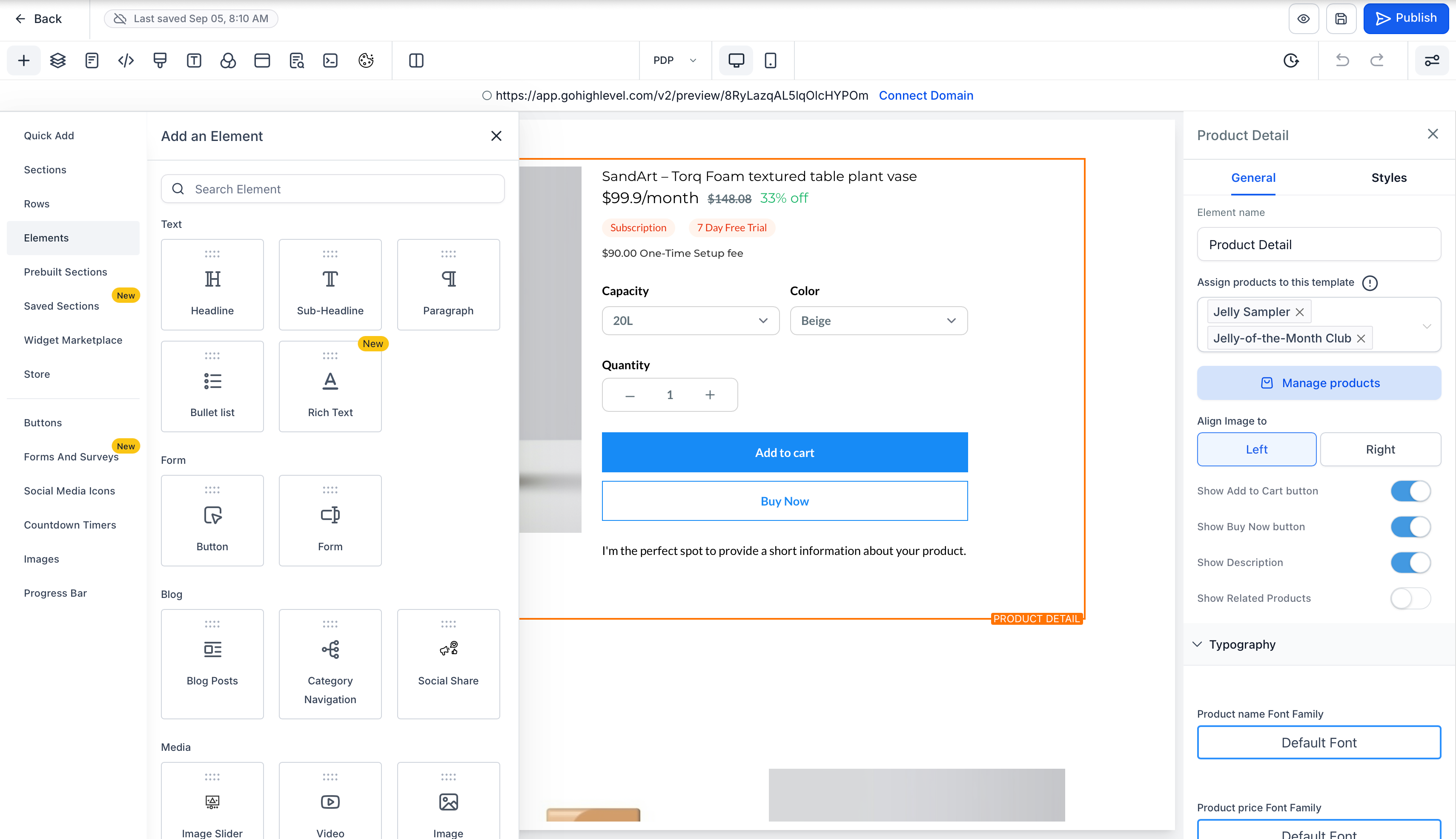Viewport: 1456px width, 839px height.
Task: Enable Show Related Products toggle
Action: tap(1410, 598)
